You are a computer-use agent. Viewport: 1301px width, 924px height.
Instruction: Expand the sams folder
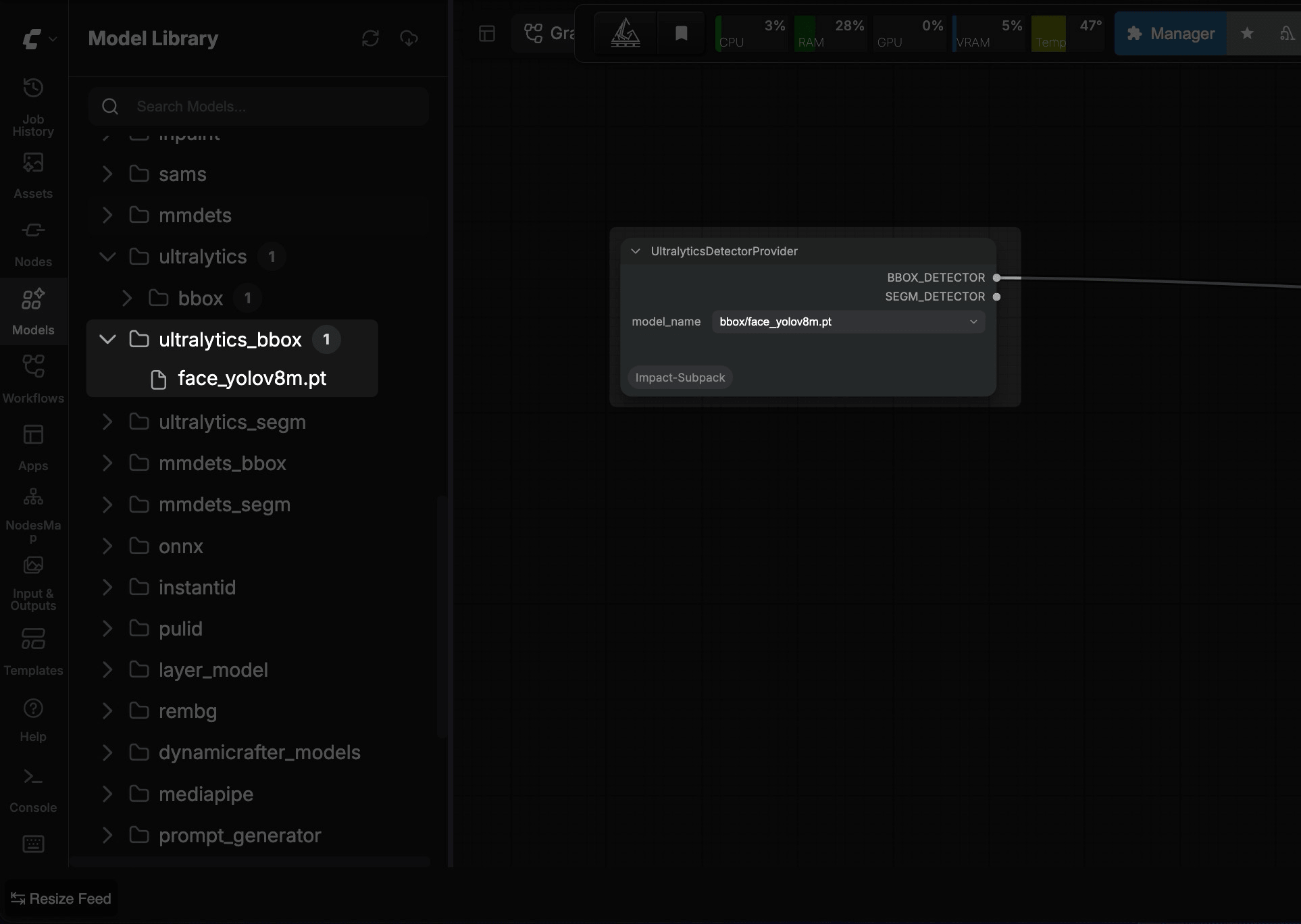click(107, 174)
